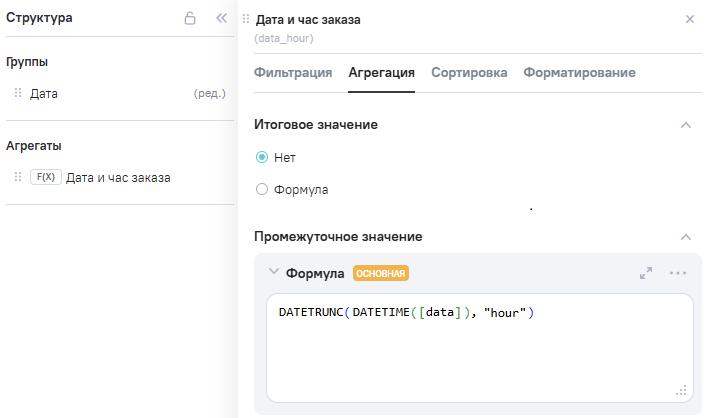
Task: Click drag handle in the panel title
Action: [x=247, y=19]
